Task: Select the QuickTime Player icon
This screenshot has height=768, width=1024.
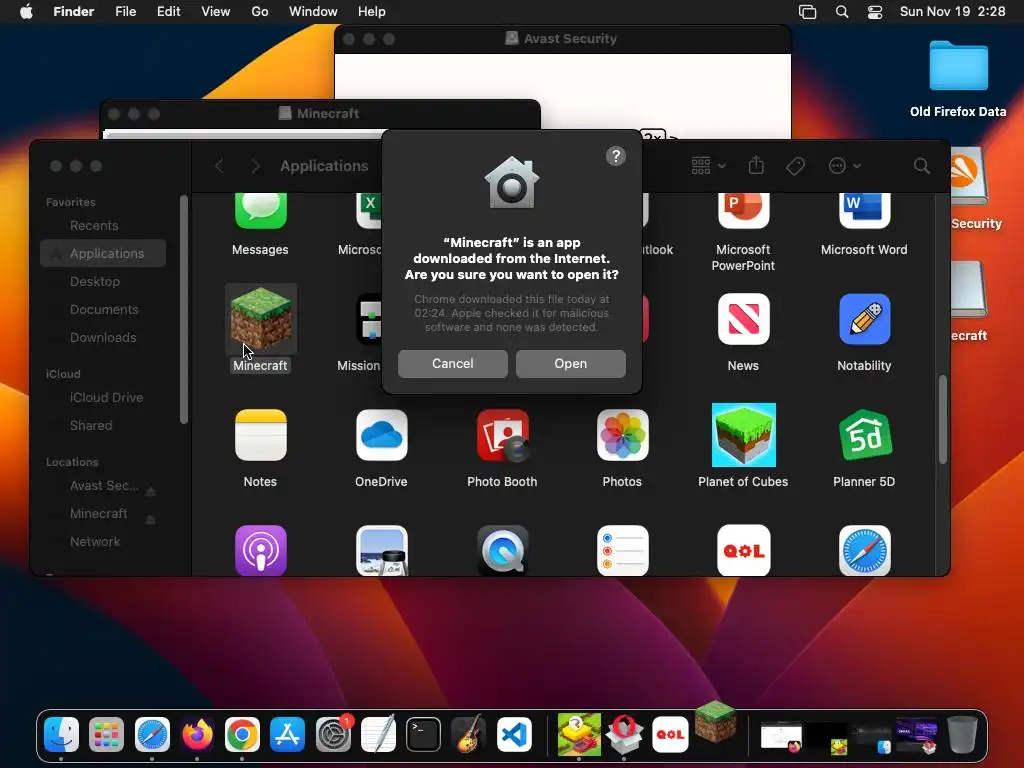Action: tap(502, 551)
